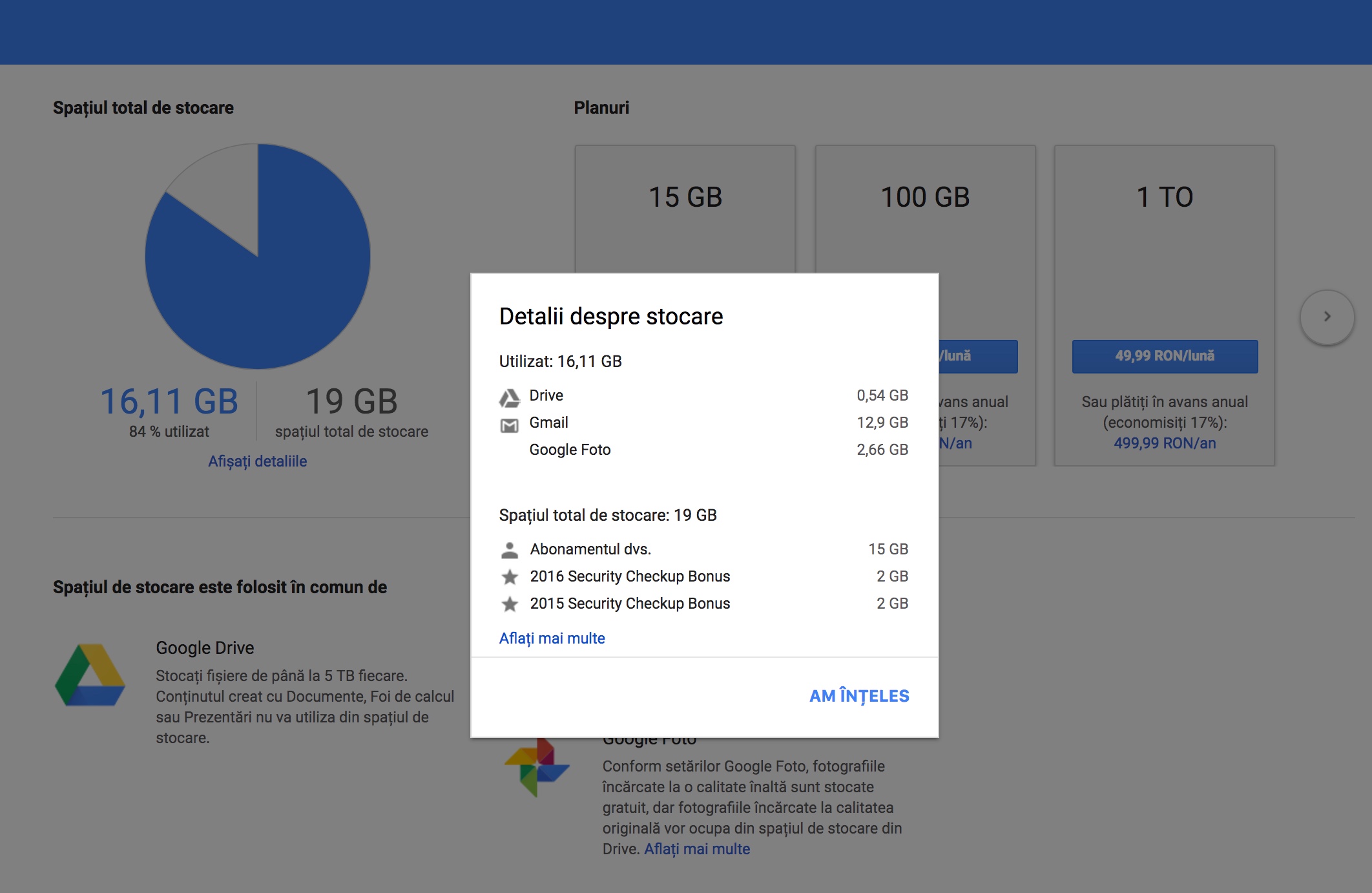
Task: Click the star icon for 2015 Security Checkup Bonus
Action: tap(510, 604)
